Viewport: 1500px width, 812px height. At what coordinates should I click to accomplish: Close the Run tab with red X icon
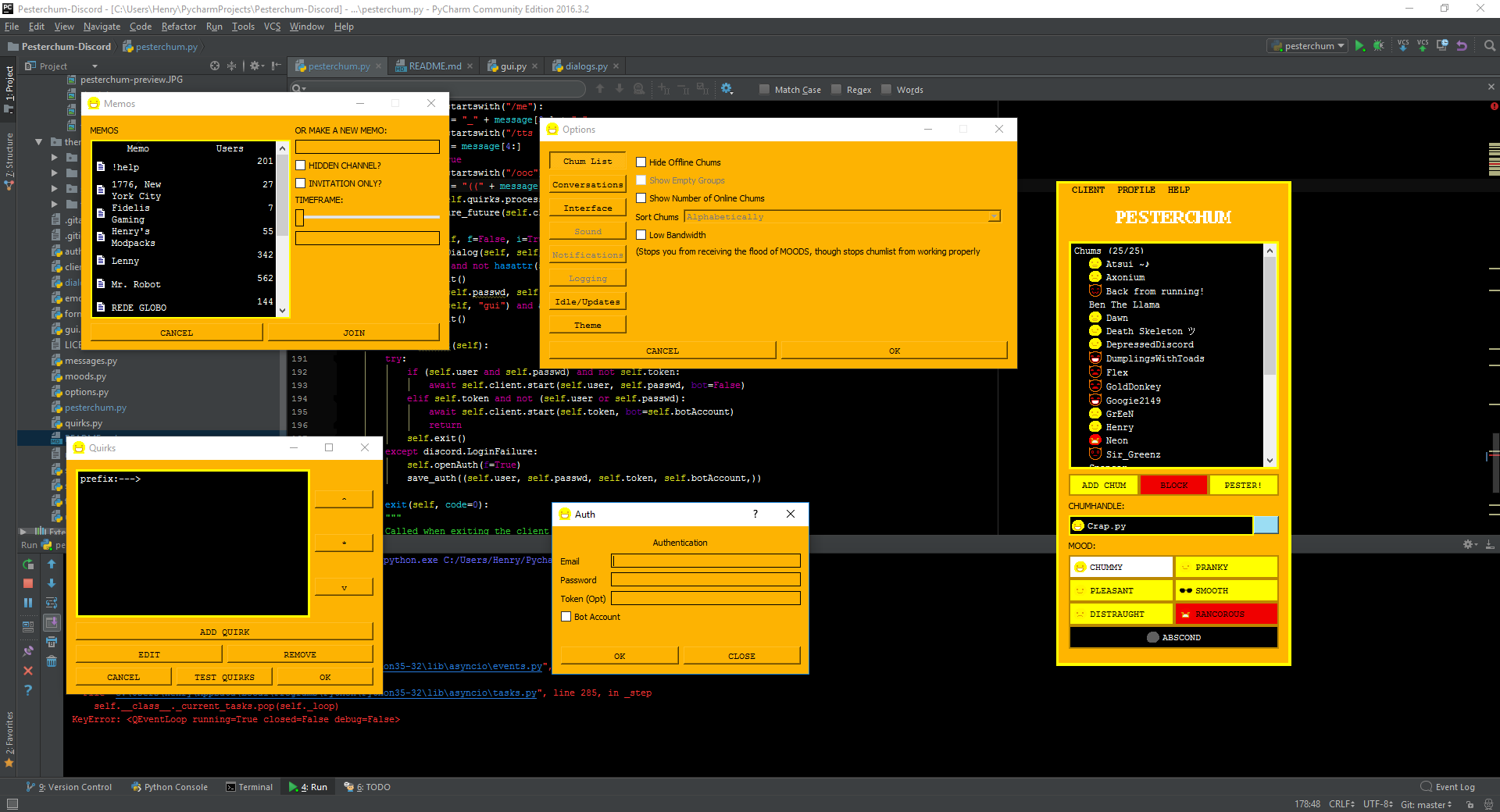[28, 671]
